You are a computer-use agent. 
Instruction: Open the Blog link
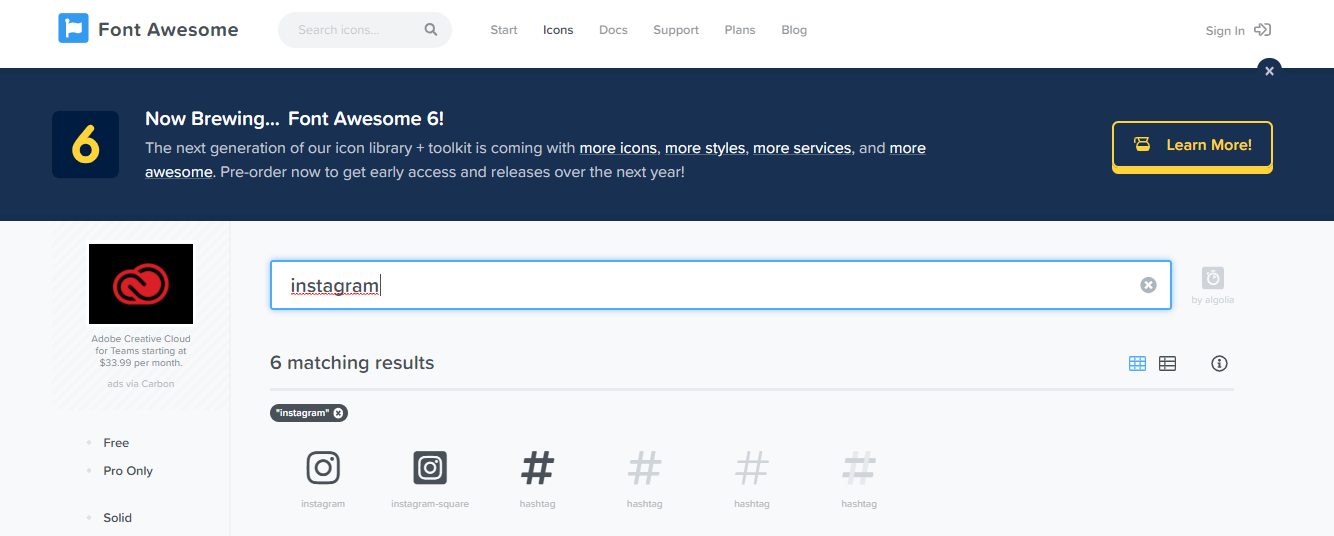pos(794,30)
